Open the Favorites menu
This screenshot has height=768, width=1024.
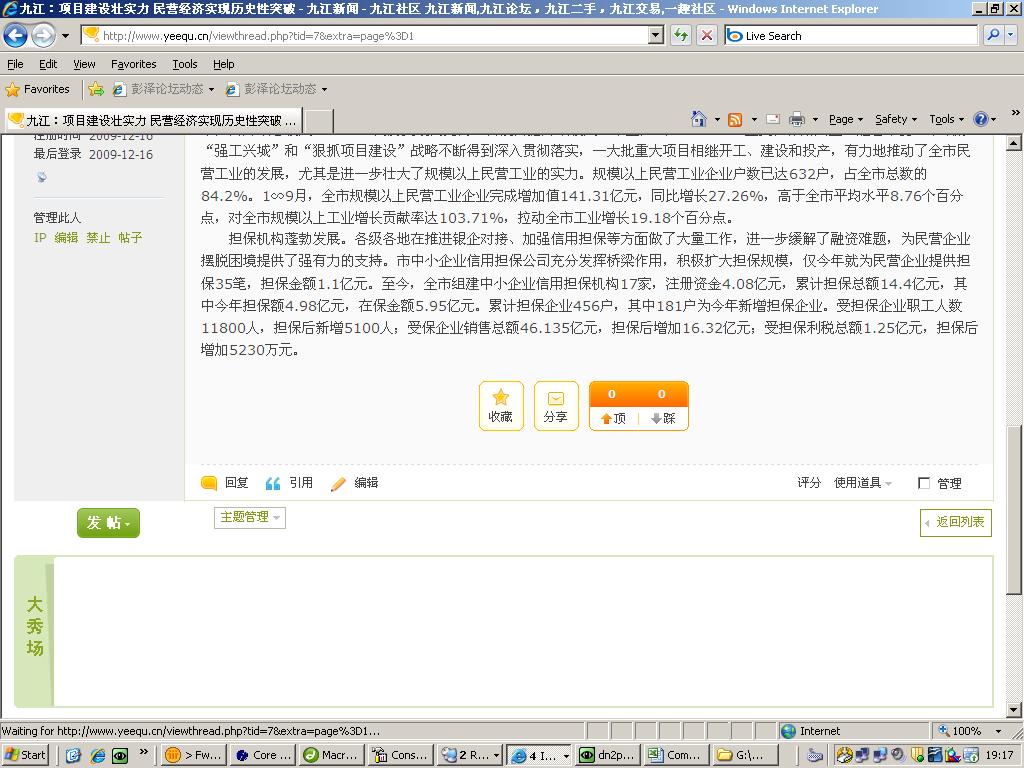click(133, 64)
